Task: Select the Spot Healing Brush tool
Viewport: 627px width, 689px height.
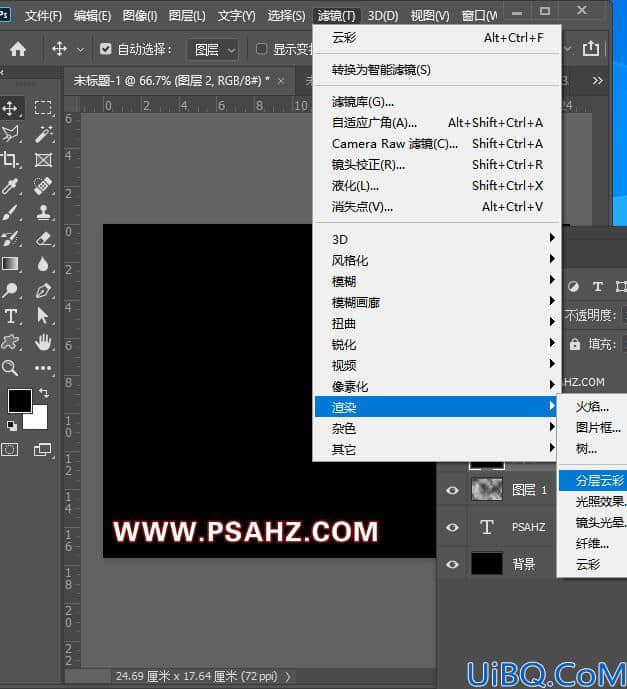Action: click(x=43, y=186)
